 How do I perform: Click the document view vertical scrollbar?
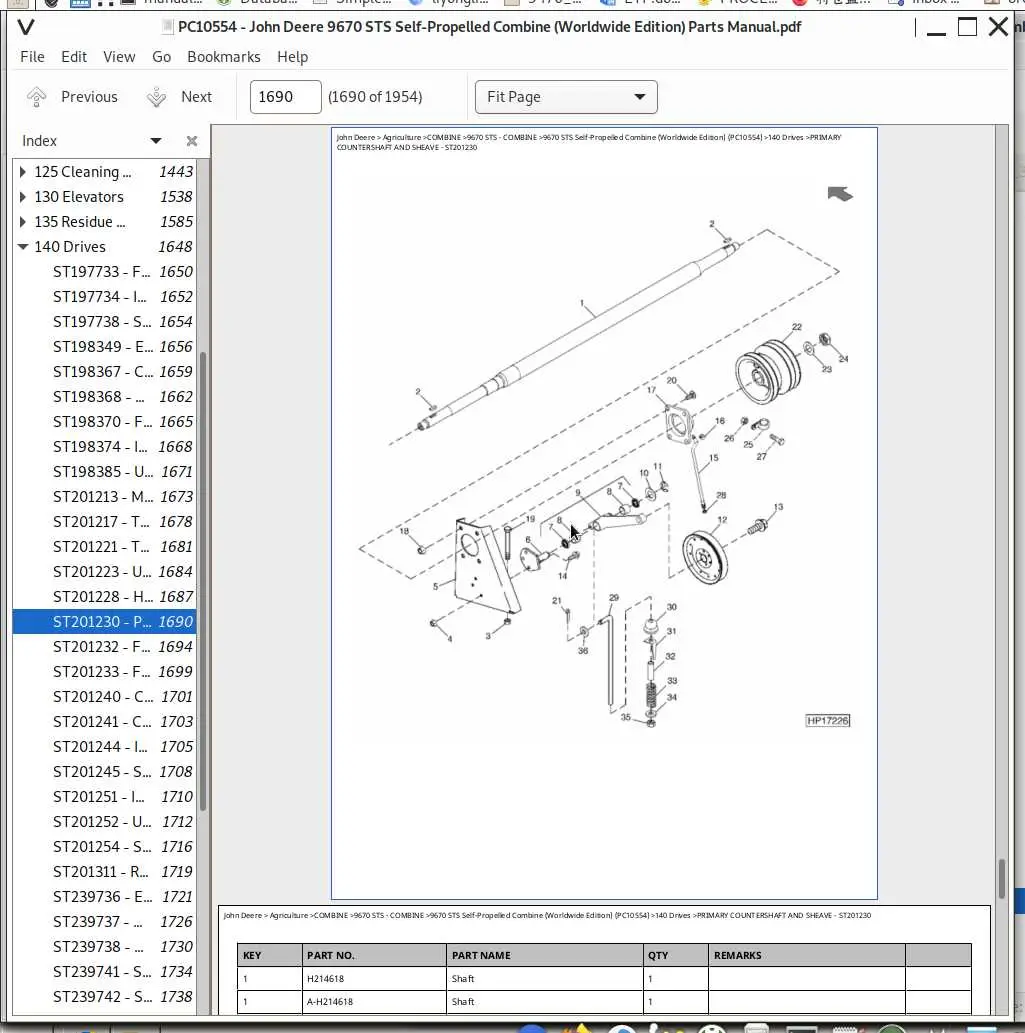coord(1001,879)
